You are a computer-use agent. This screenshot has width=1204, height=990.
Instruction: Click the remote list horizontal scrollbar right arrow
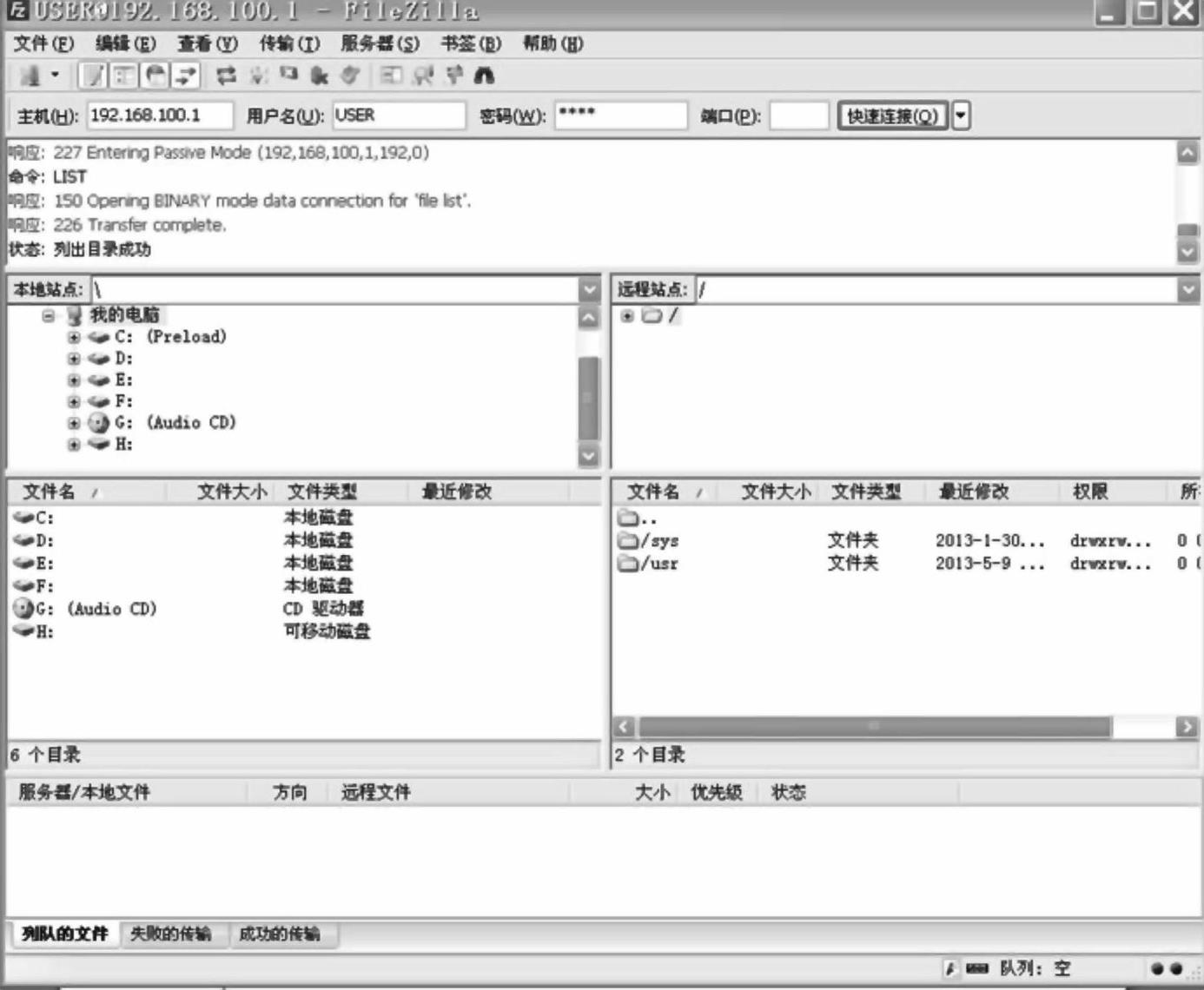(1187, 727)
